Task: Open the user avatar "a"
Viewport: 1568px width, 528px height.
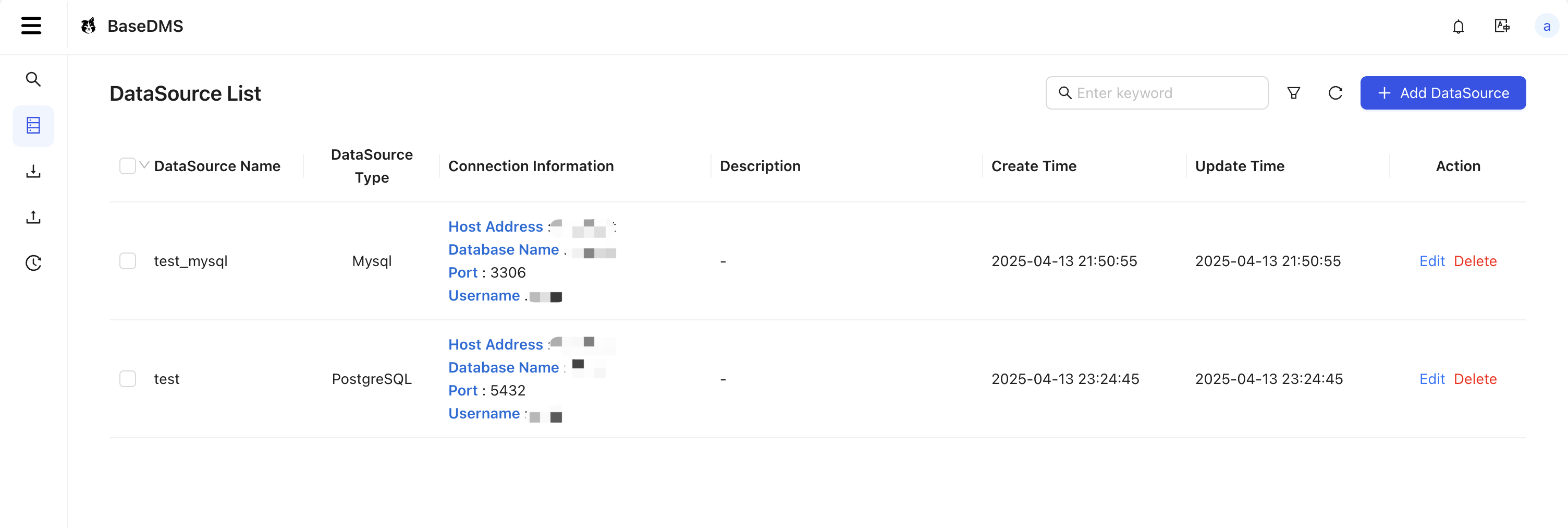Action: pos(1546,26)
